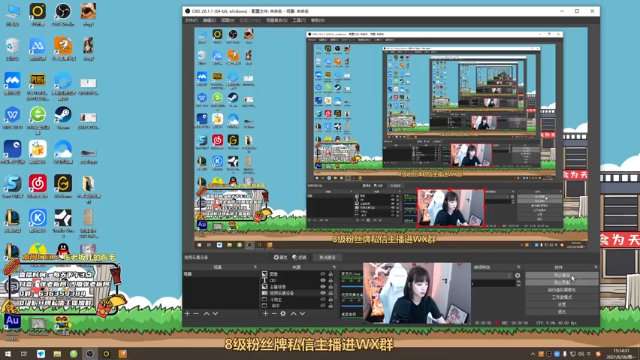The width and height of the screenshot is (640, 360).
Task: Lock the text (T) source row
Action: coord(331,280)
